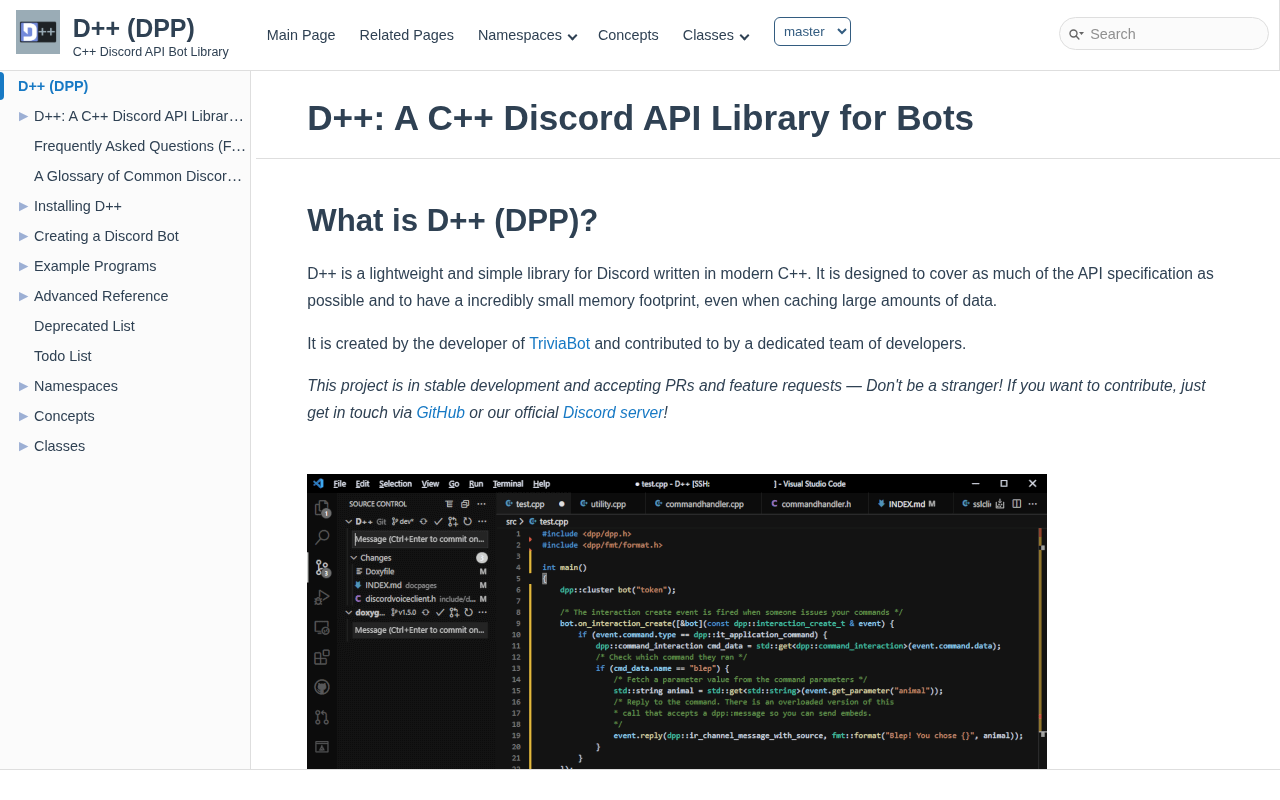
Task: Go to Main Page tab
Action: pyautogui.click(x=301, y=35)
